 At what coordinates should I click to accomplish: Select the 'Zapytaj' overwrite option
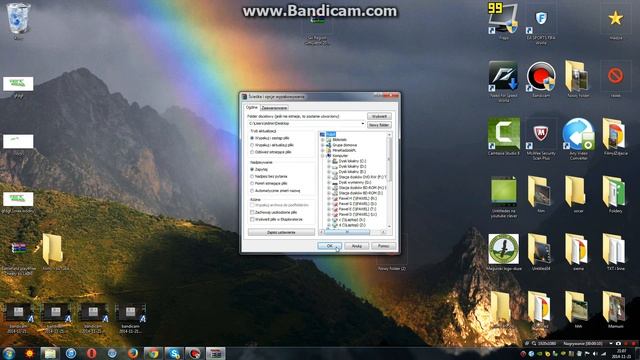(x=252, y=169)
